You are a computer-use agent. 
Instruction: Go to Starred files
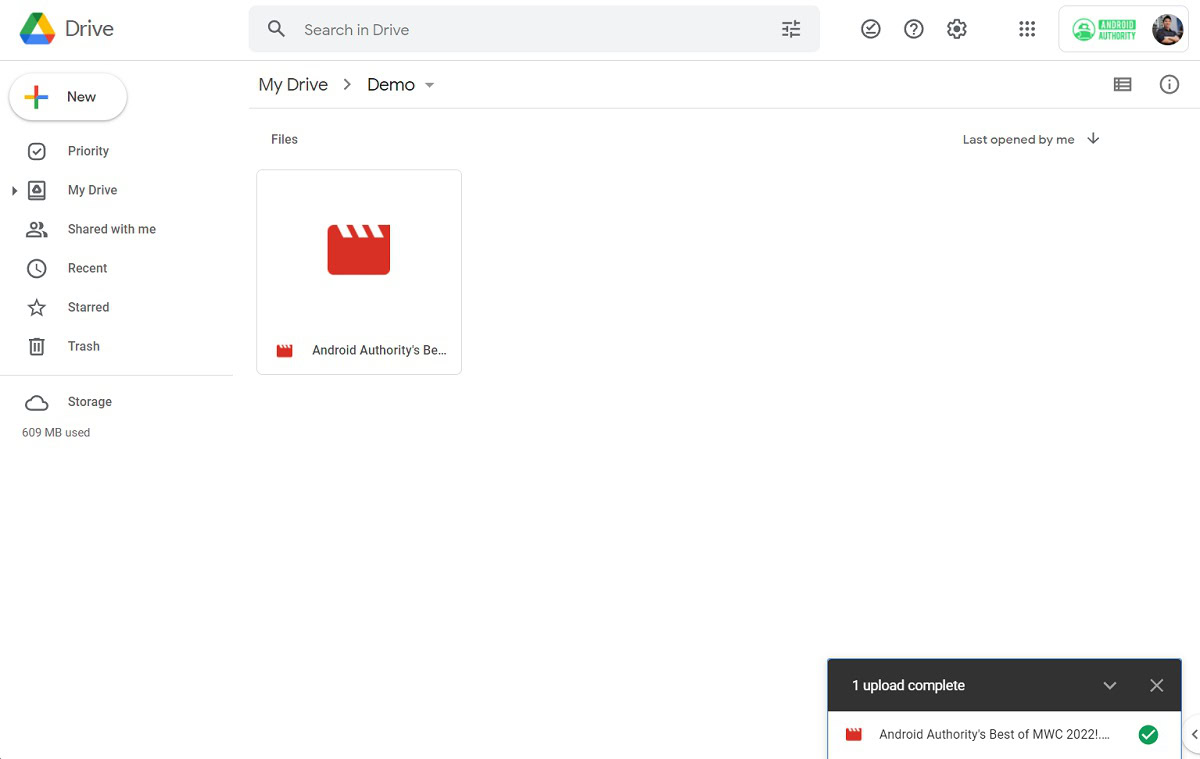(x=88, y=307)
